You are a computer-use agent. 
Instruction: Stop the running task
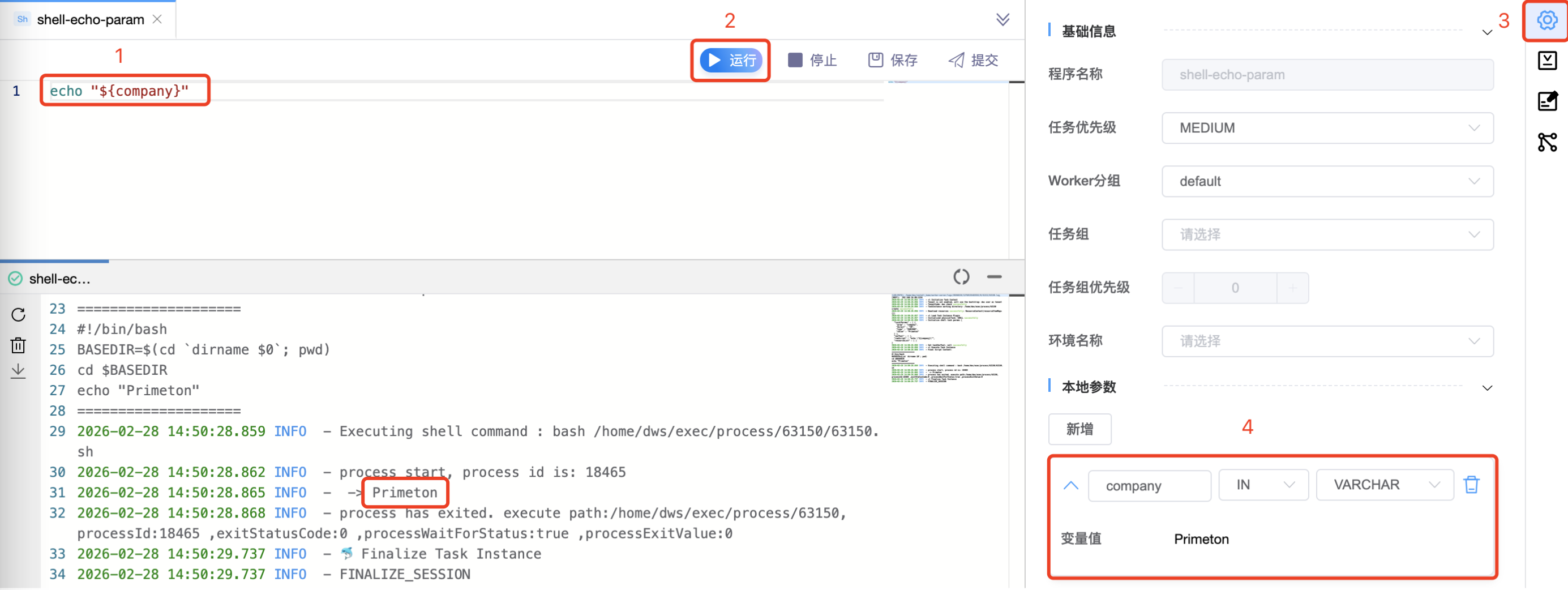[x=812, y=60]
